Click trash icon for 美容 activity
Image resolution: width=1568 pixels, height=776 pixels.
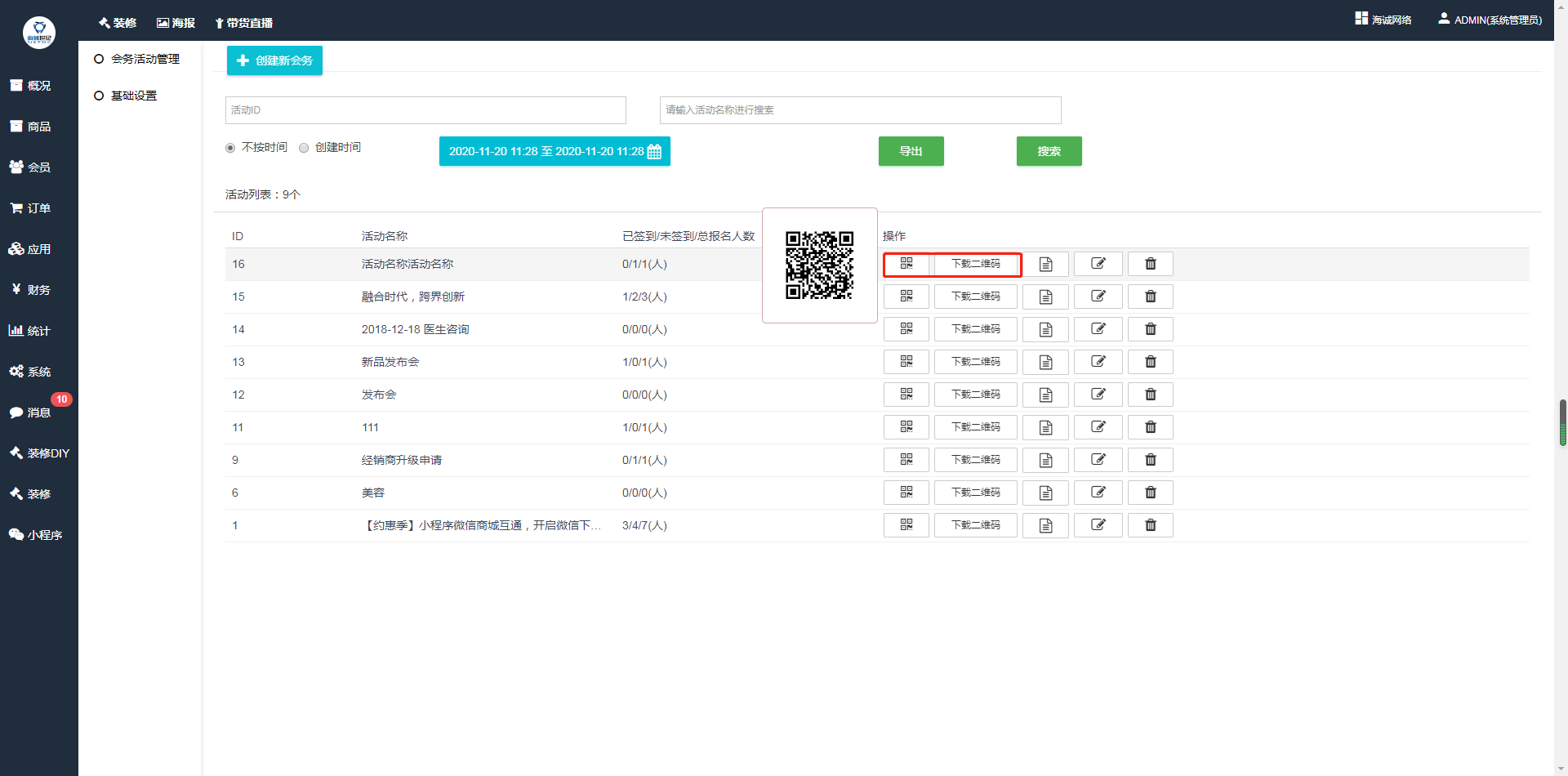1150,493
